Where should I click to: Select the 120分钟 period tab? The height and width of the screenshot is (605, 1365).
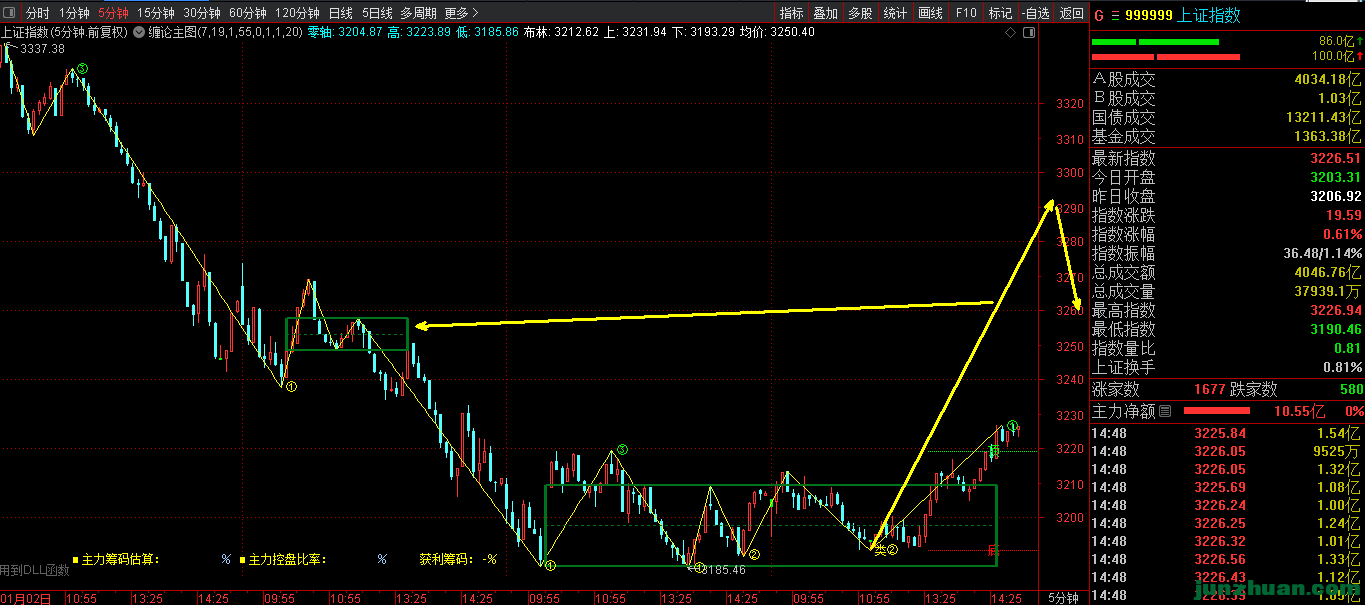point(297,13)
